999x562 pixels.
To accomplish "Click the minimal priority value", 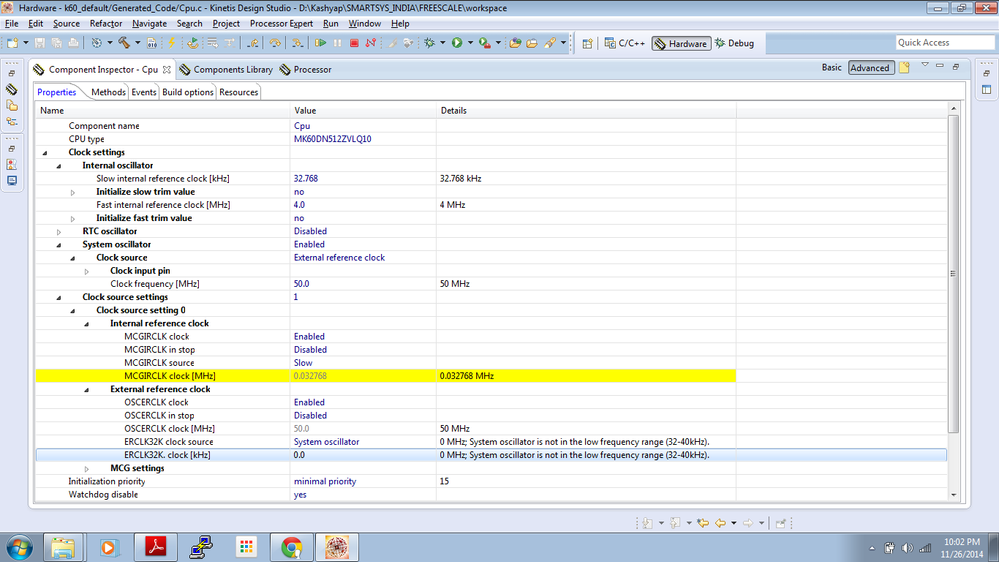I will [x=325, y=481].
